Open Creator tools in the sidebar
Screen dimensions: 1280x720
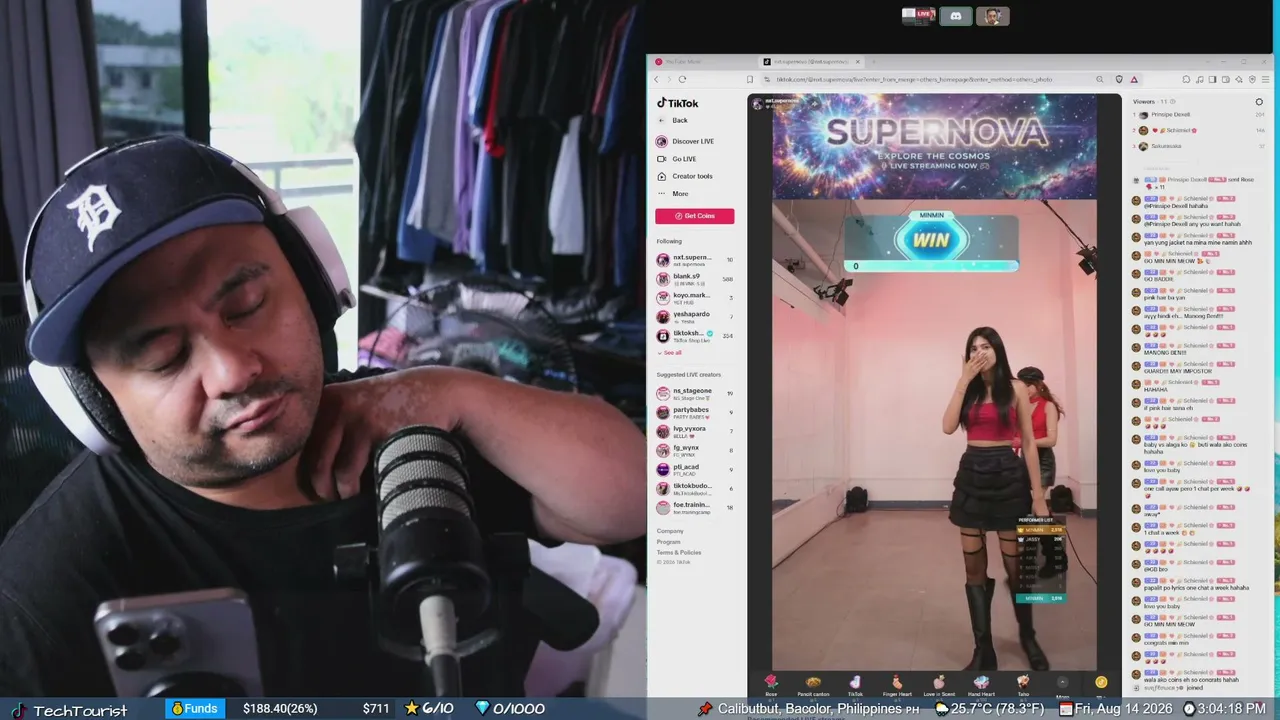(x=684, y=176)
